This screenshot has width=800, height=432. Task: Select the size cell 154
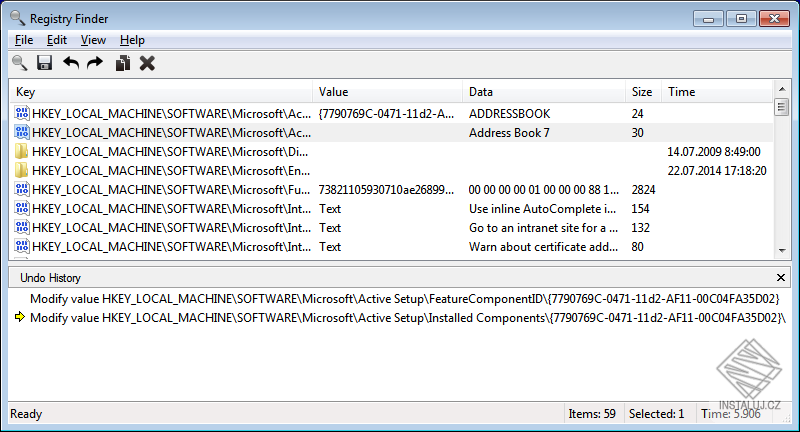(640, 209)
